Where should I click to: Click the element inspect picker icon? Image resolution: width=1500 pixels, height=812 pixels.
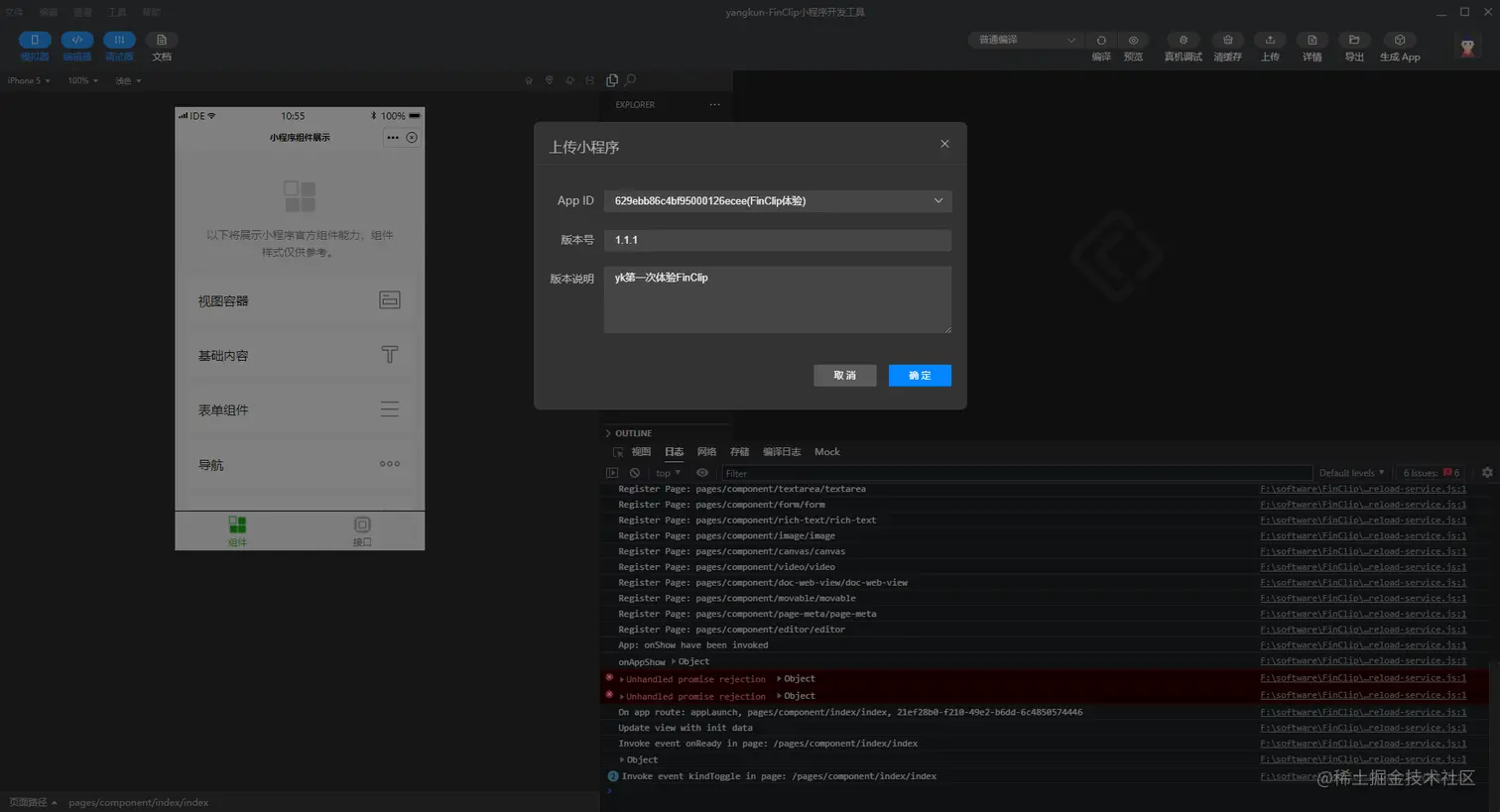coord(618,452)
